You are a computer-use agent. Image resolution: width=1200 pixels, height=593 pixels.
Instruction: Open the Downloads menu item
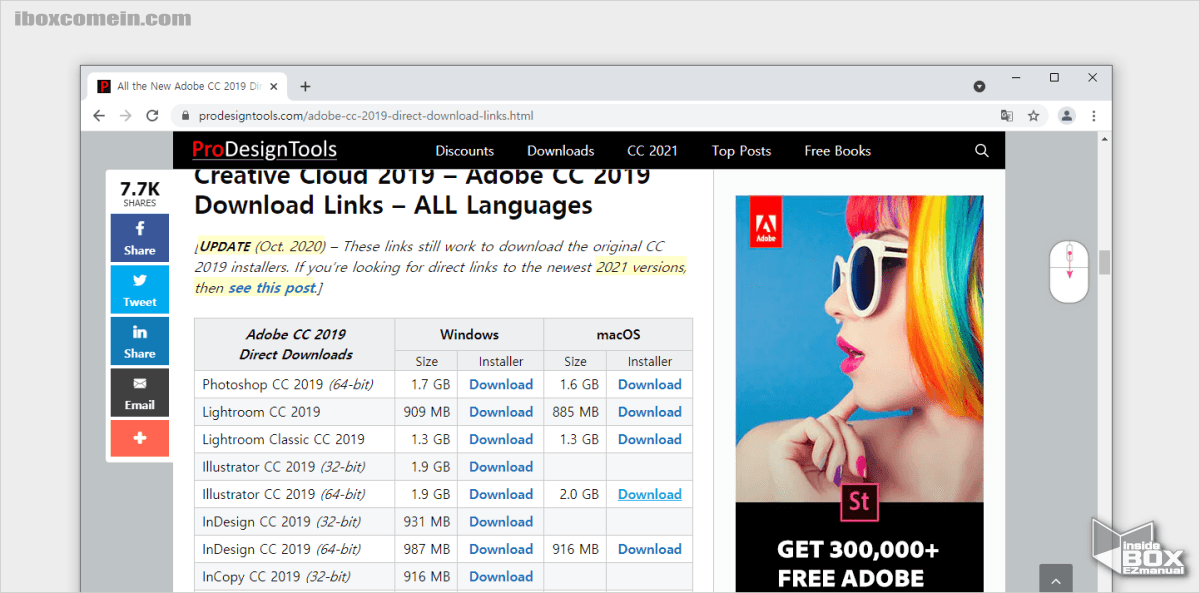pyautogui.click(x=560, y=151)
